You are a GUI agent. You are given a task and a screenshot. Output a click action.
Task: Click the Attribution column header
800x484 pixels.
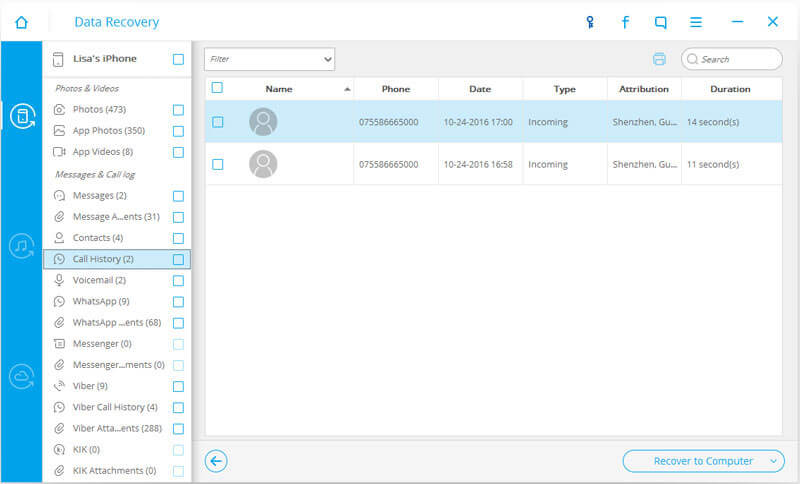[644, 89]
